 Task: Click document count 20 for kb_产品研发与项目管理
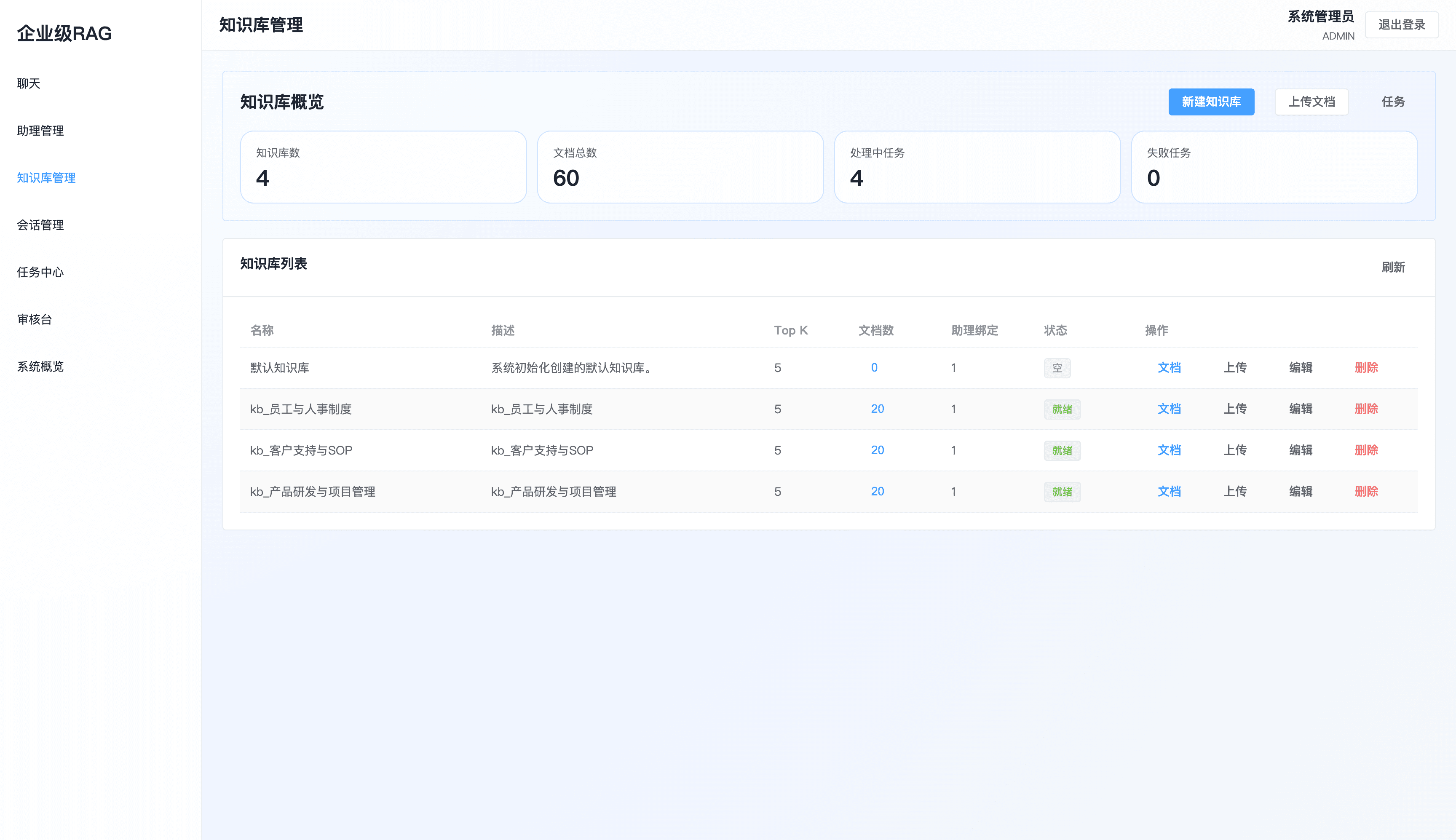tap(877, 492)
